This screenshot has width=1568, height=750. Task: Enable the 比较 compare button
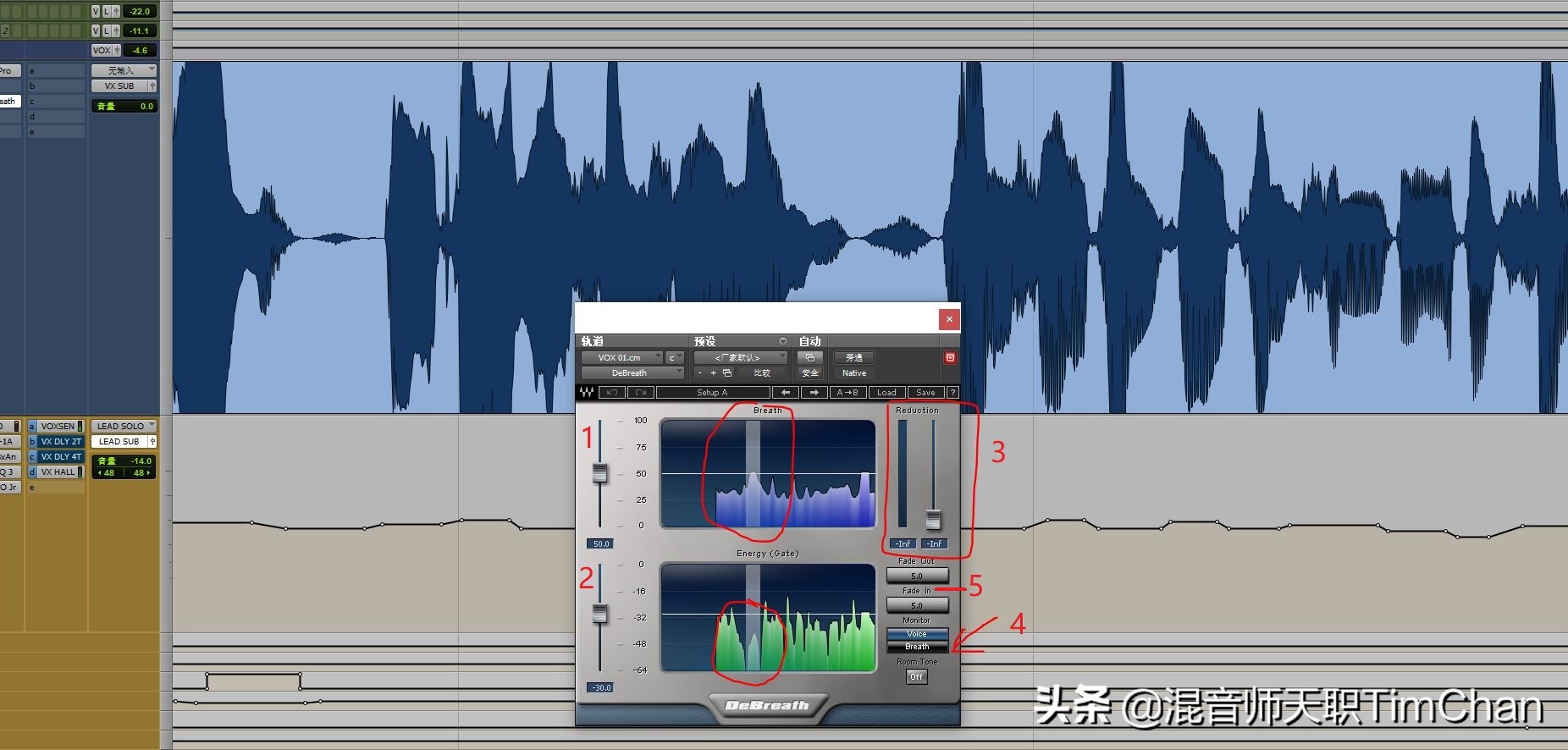click(x=761, y=373)
